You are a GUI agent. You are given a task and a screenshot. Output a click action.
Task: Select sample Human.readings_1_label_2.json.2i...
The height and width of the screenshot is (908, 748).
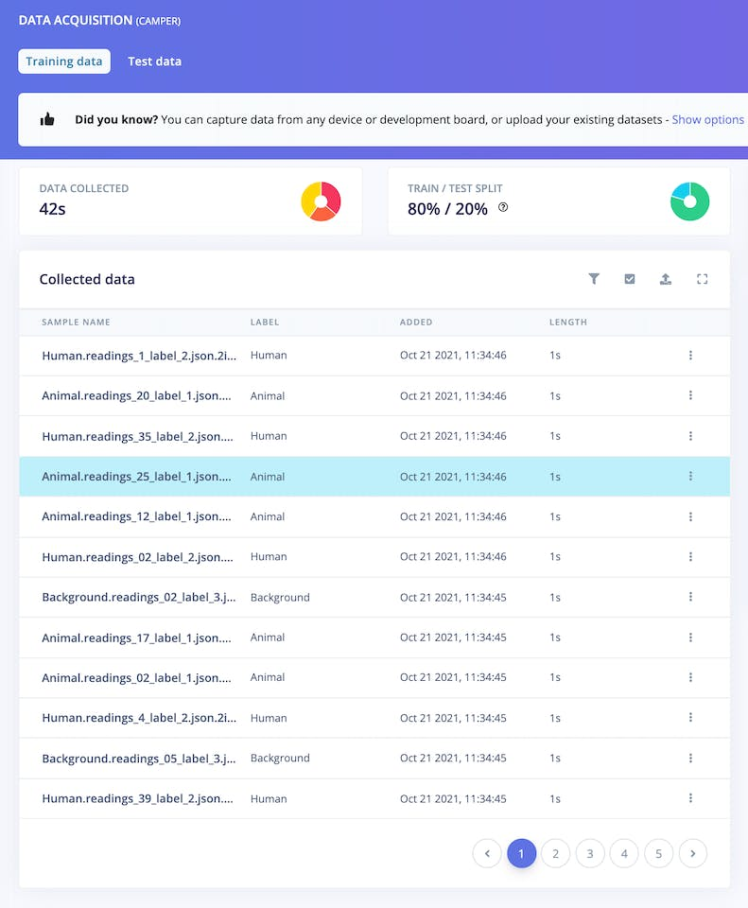tap(139, 356)
